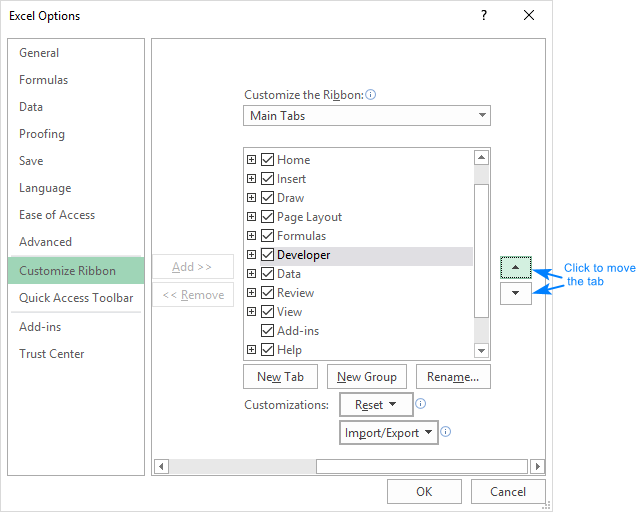641x512 pixels.
Task: Switch to the Formulas options category
Action: tap(44, 80)
